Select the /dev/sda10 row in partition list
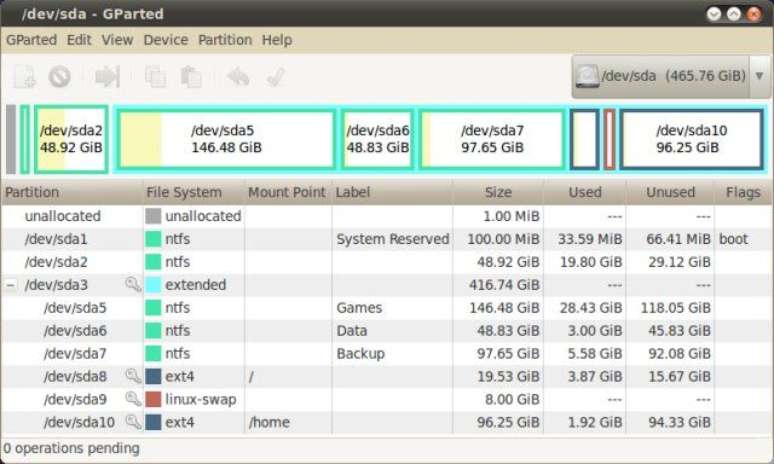This screenshot has height=464, width=774. pyautogui.click(x=387, y=422)
